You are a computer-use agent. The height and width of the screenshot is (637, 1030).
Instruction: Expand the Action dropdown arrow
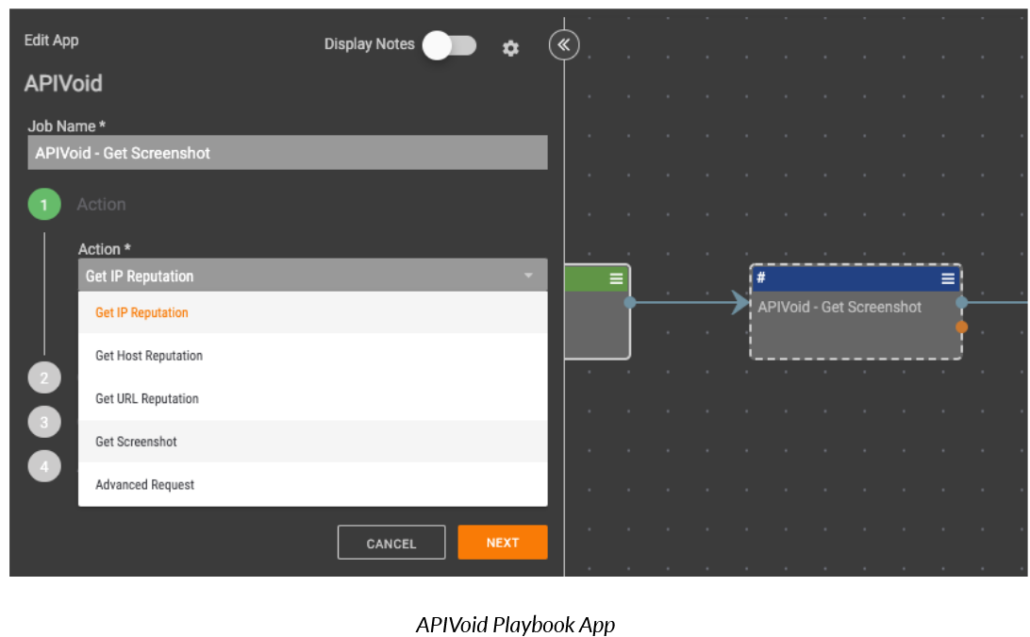point(528,276)
